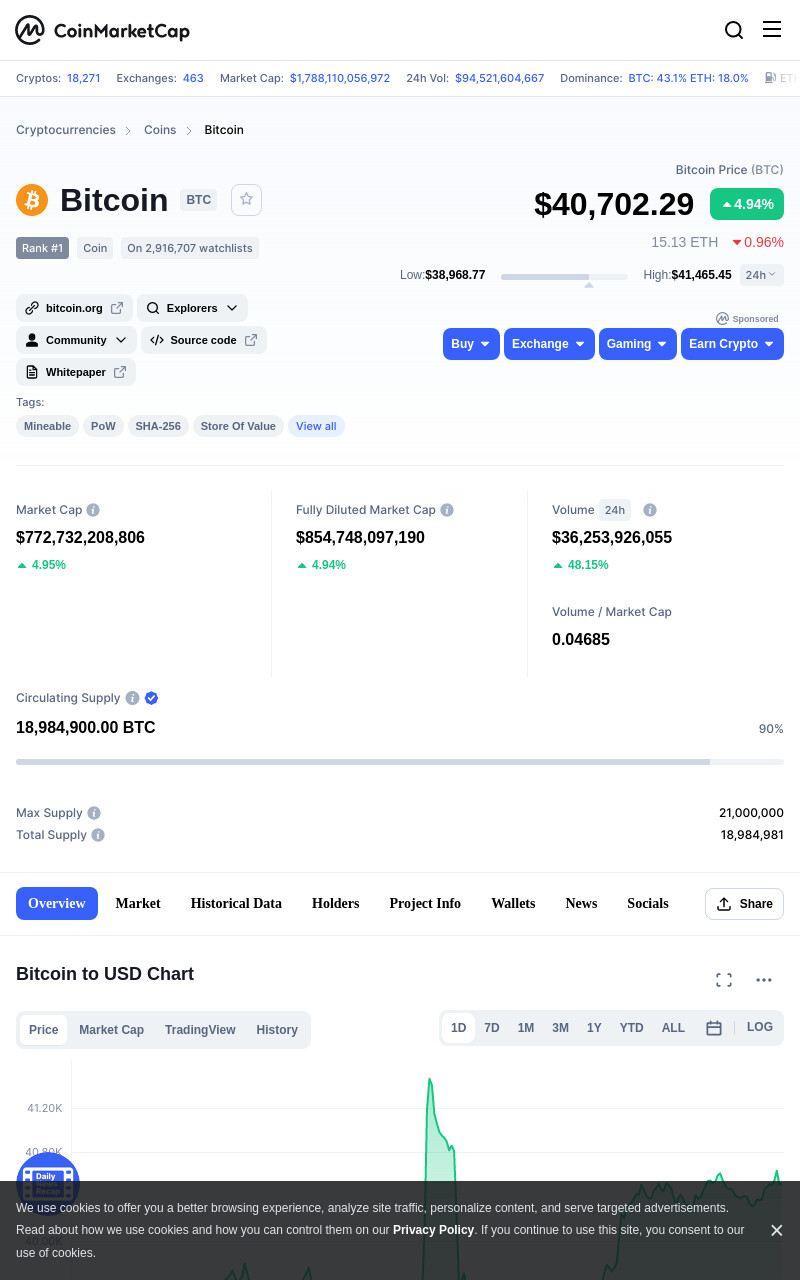800x1280 pixels.
Task: Open the Historical Data tab
Action: (x=236, y=903)
